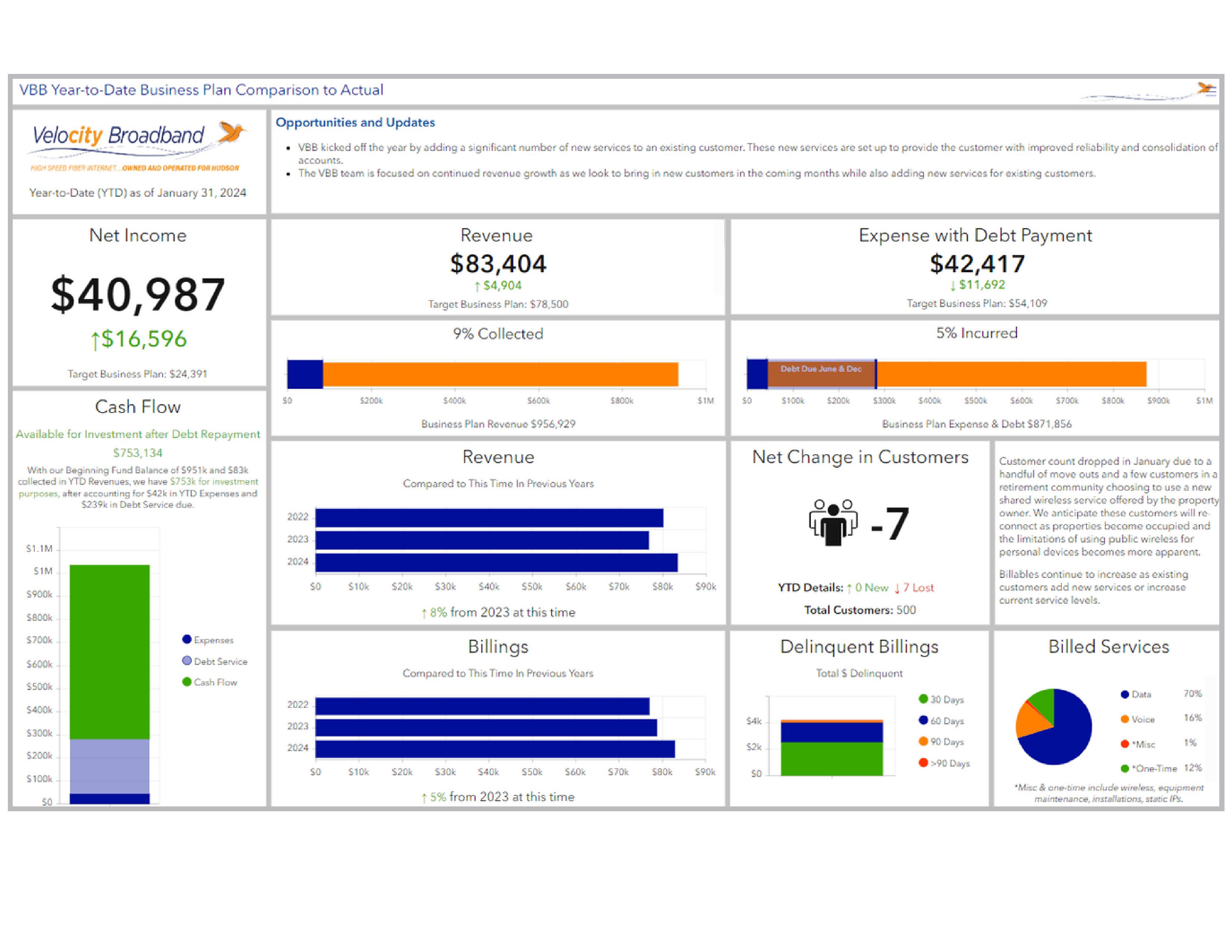Click the Expense value $42,417
This screenshot has width=1232, height=952.
click(977, 264)
